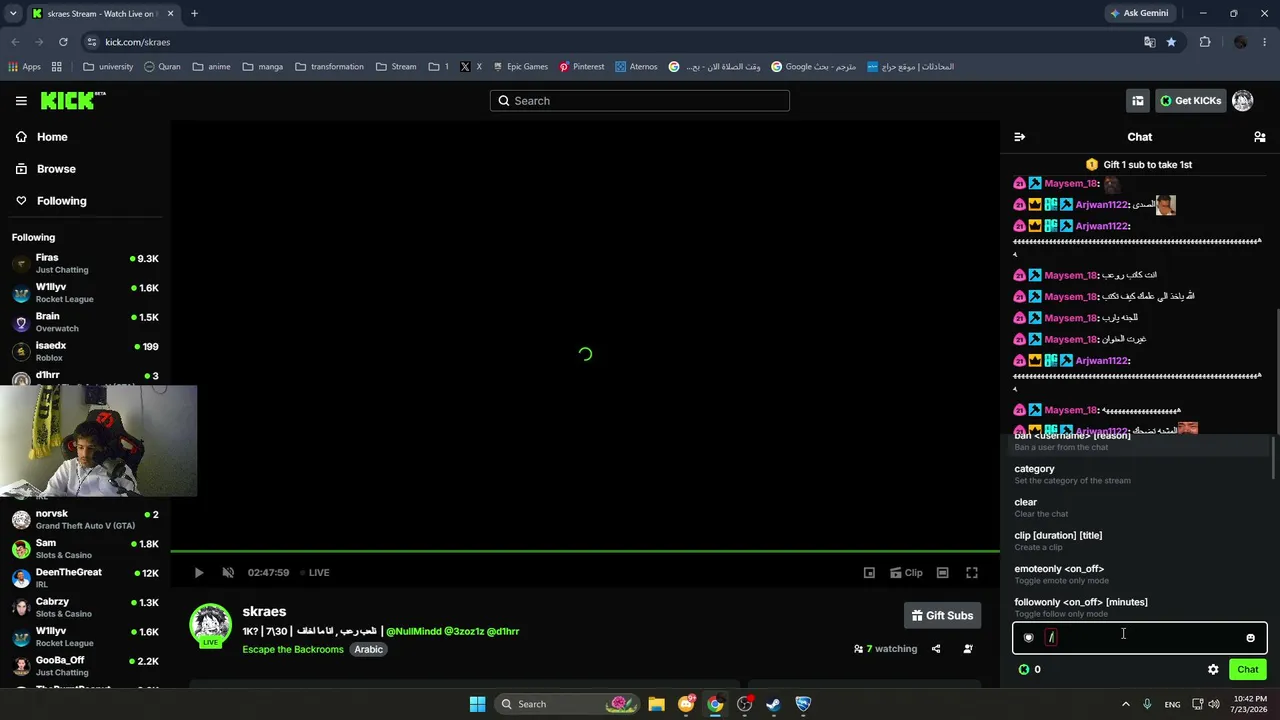Open GooBa_Off Just Chatting channel

tap(85, 666)
